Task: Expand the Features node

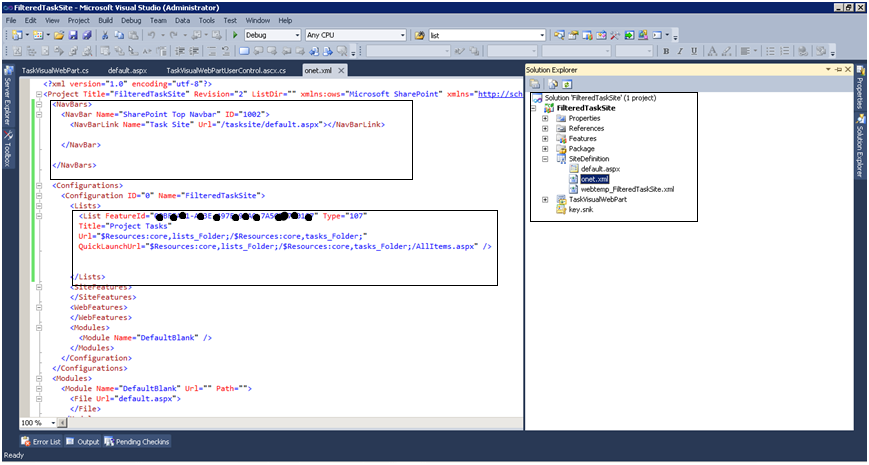Action: [545, 139]
